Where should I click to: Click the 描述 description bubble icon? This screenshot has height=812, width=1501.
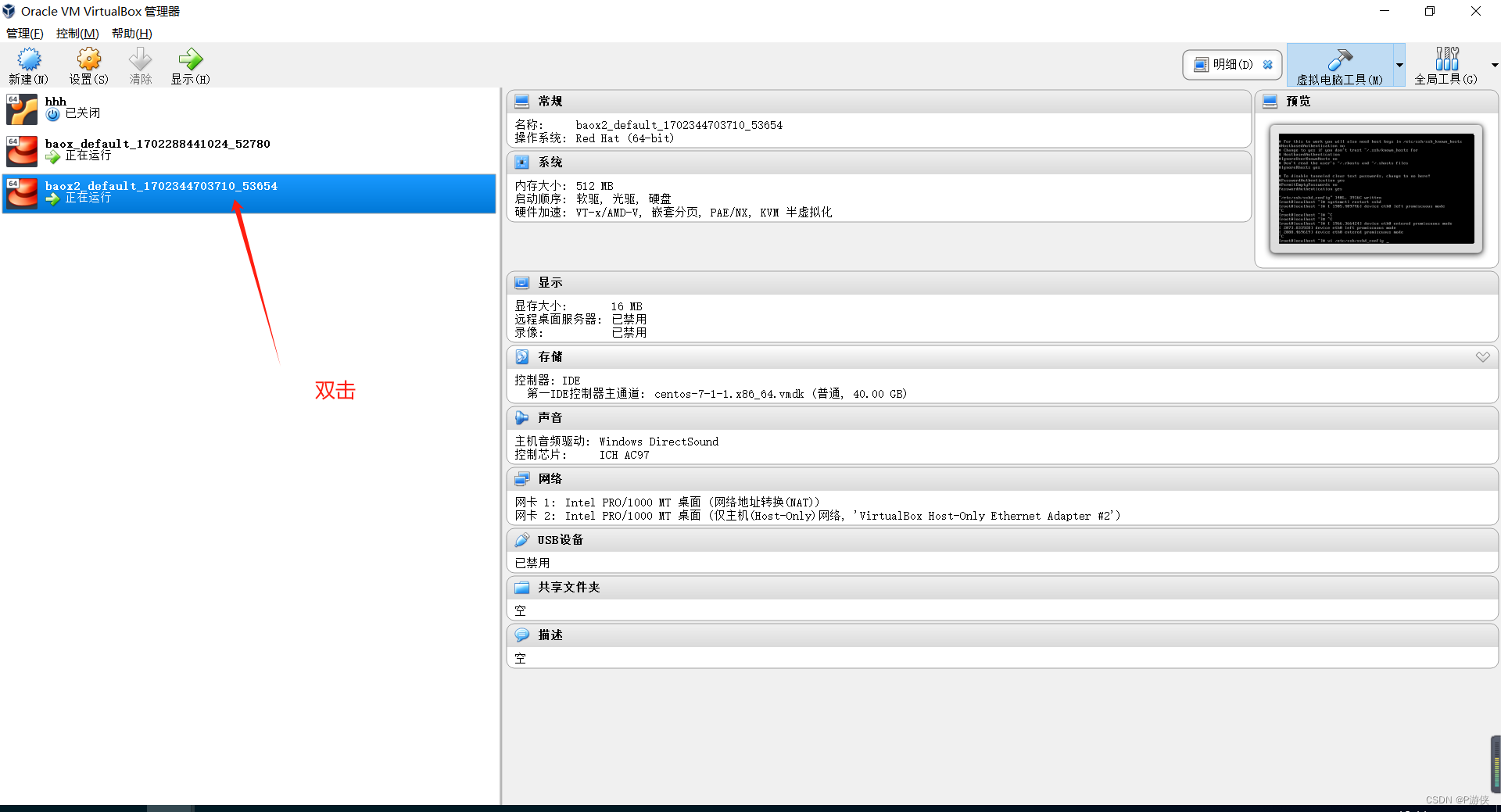pos(522,635)
